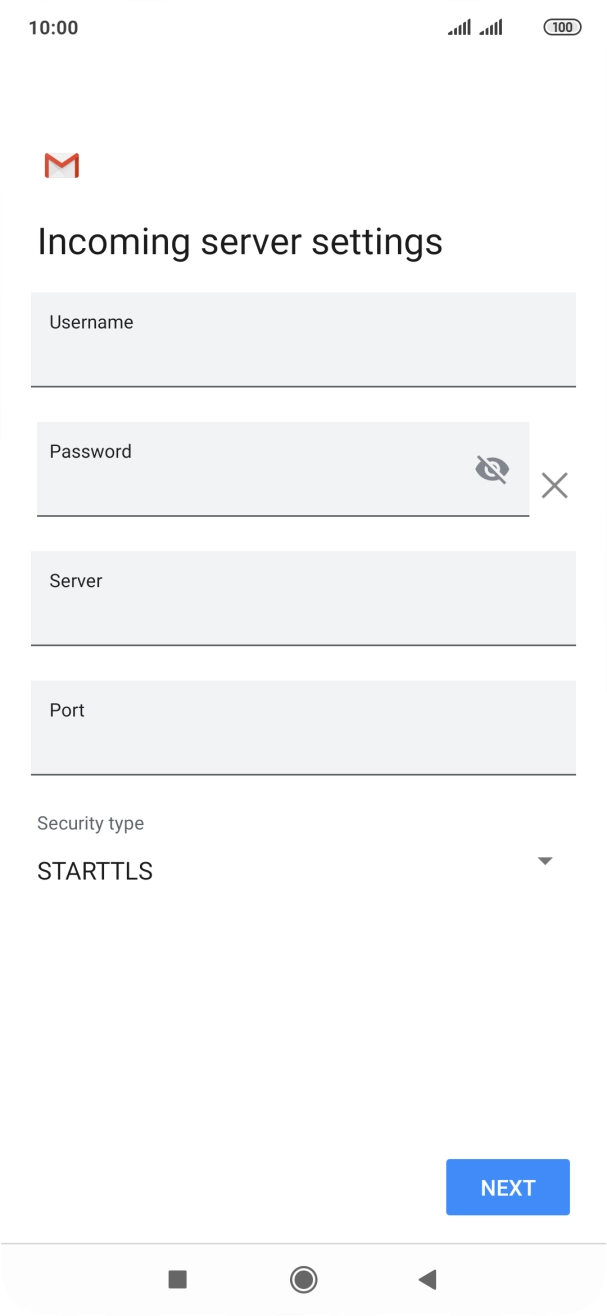Toggle password visibility with the eye icon
Viewport: 607px width, 1316px height.
(492, 469)
